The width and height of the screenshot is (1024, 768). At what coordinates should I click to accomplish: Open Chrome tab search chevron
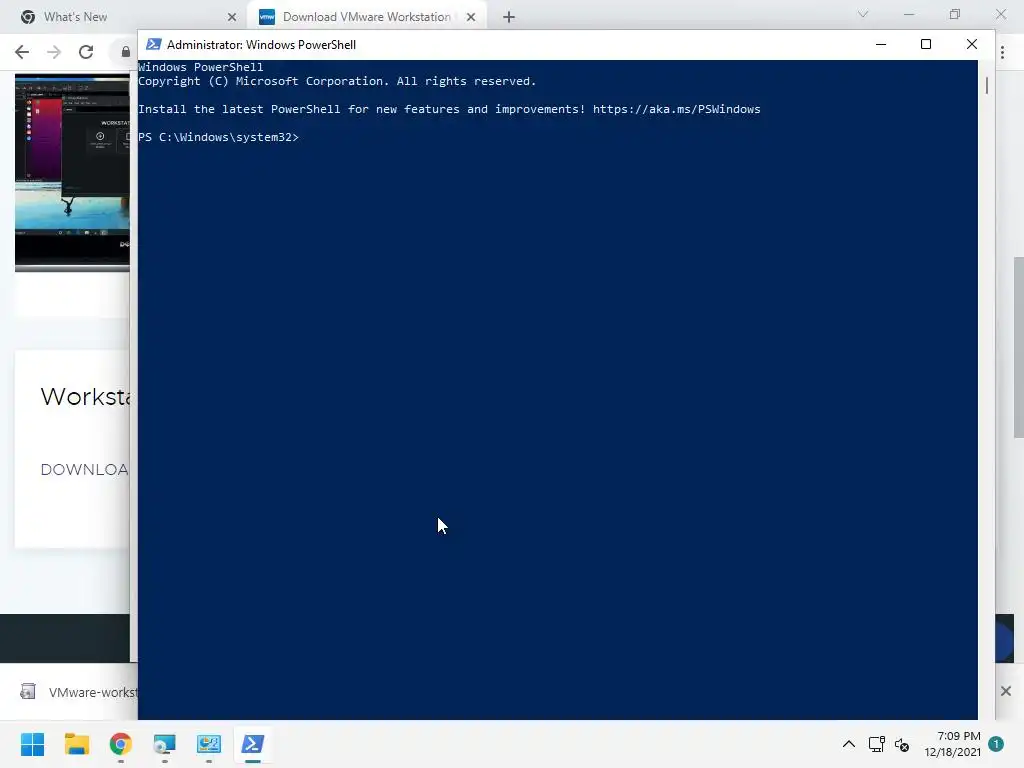[x=863, y=14]
